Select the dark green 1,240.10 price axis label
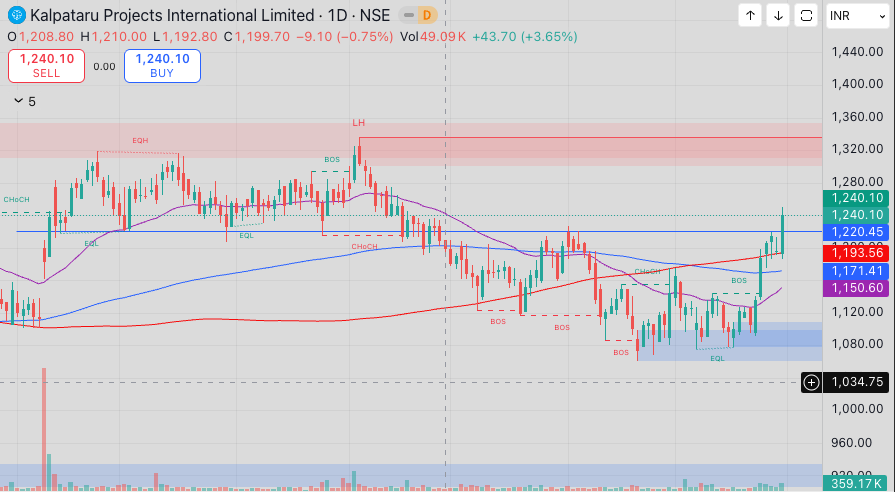The image size is (895, 492). pyautogui.click(x=856, y=197)
